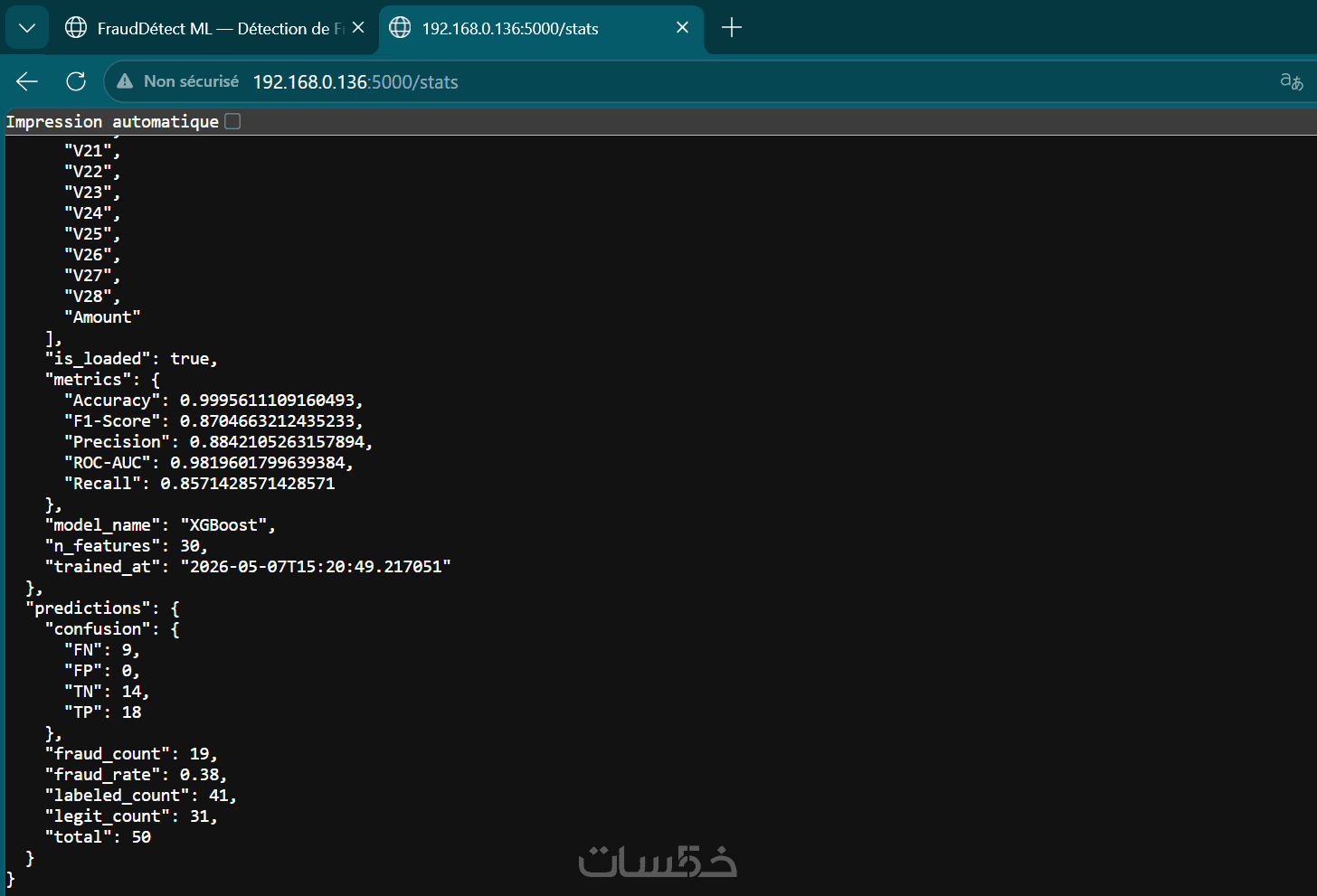Click the "fraud_rate": 0.38 line
1317x896 pixels.
click(137, 775)
